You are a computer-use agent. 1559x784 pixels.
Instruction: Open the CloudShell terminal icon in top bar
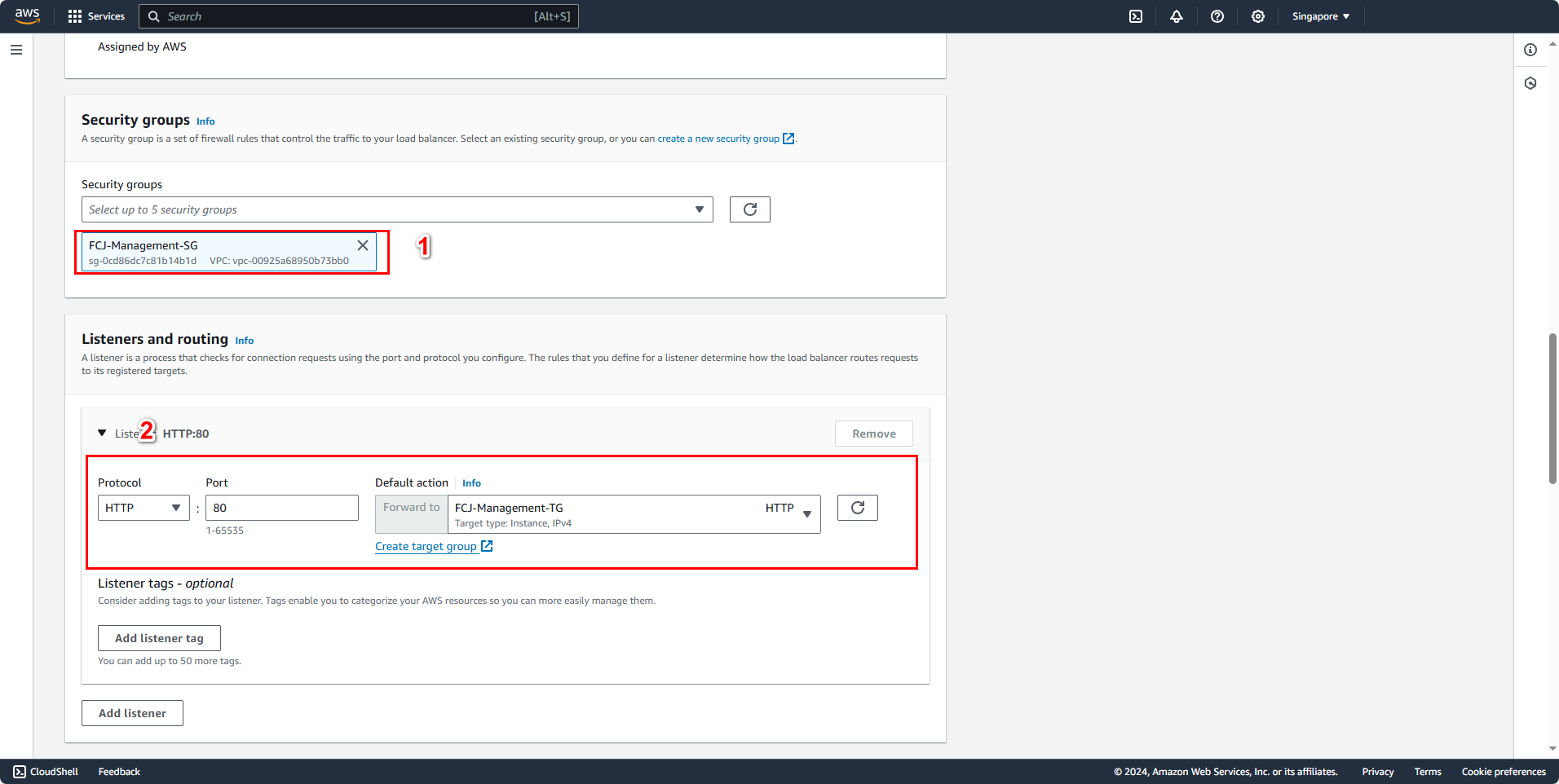[1135, 16]
